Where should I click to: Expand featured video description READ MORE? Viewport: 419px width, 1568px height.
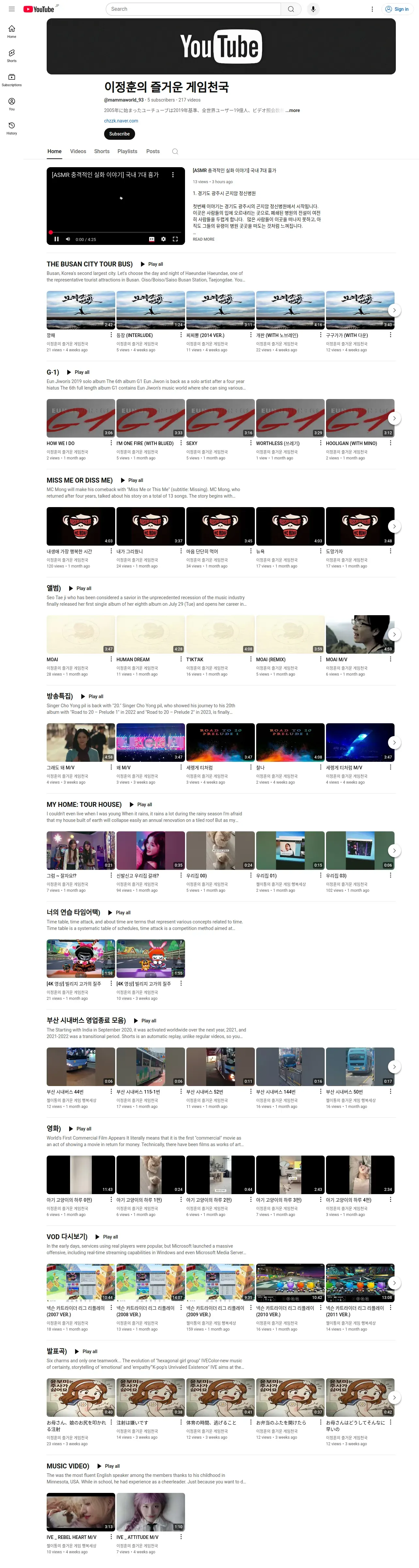pos(204,239)
